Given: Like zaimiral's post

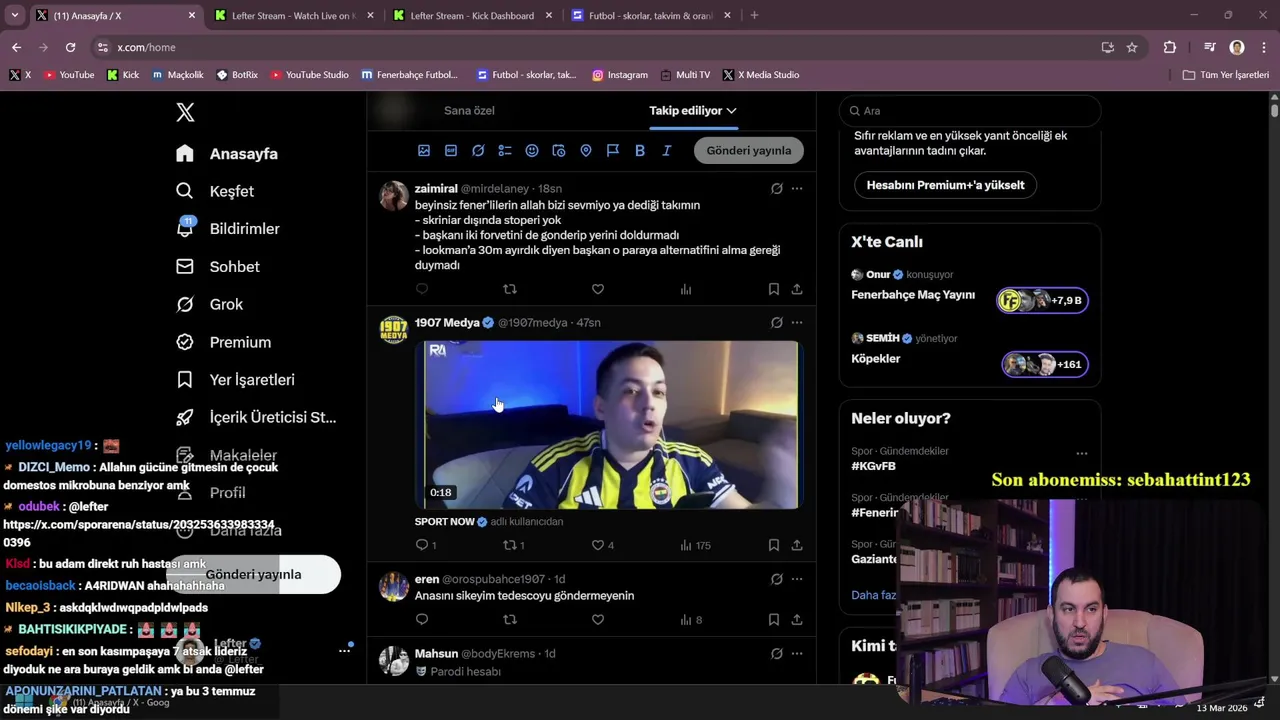Looking at the screenshot, I should [x=598, y=289].
